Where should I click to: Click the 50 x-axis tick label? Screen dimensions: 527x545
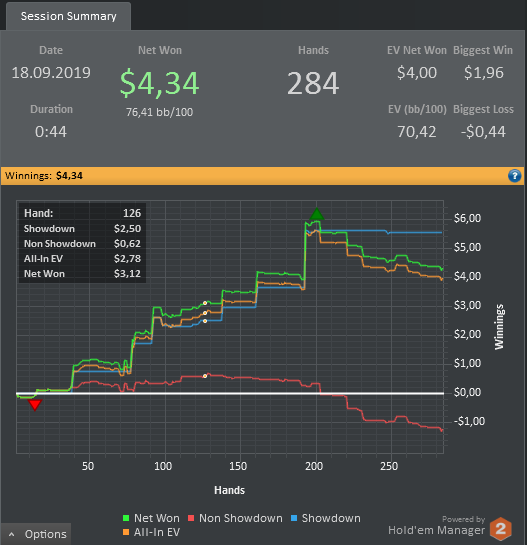click(88, 466)
